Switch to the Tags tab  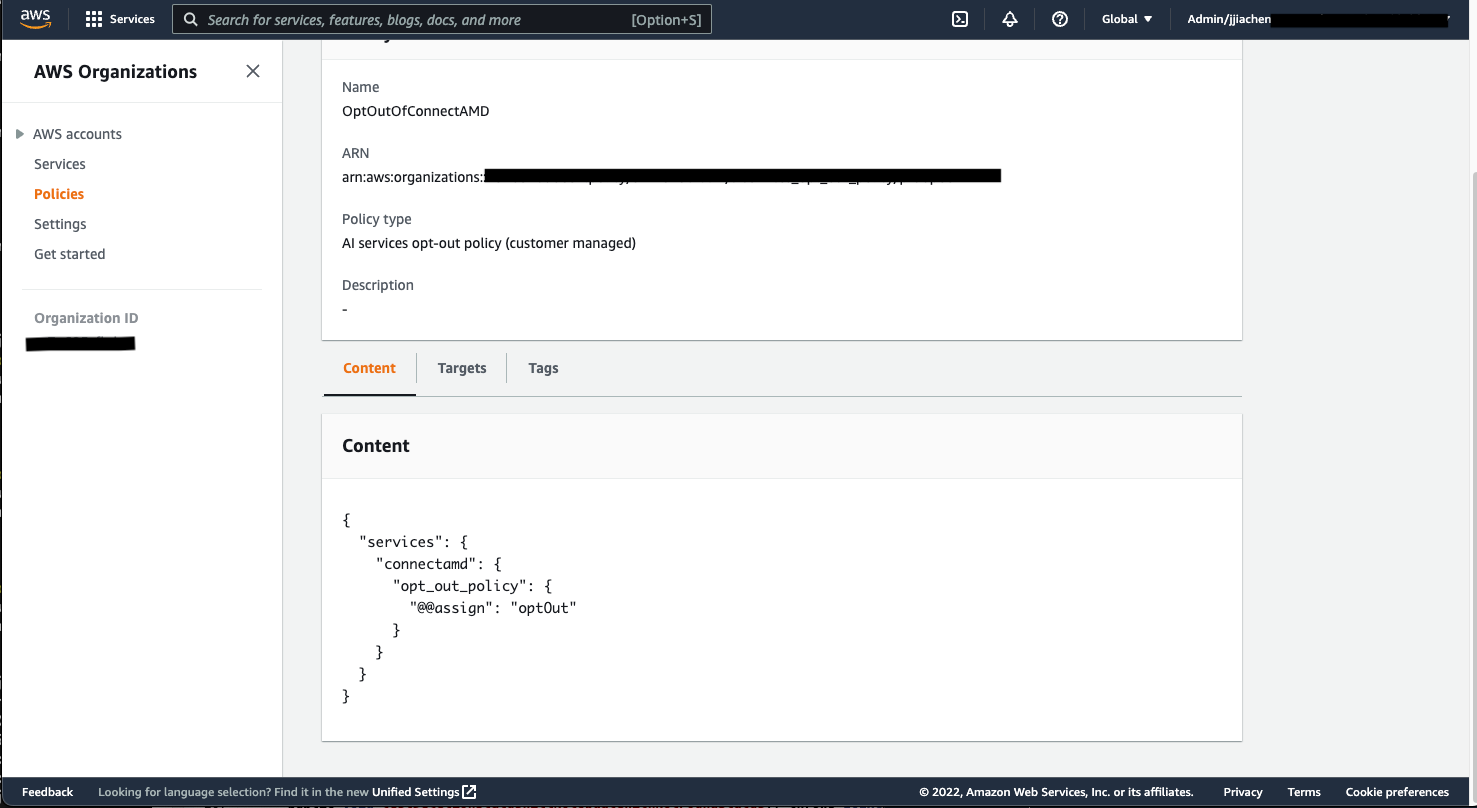click(543, 368)
